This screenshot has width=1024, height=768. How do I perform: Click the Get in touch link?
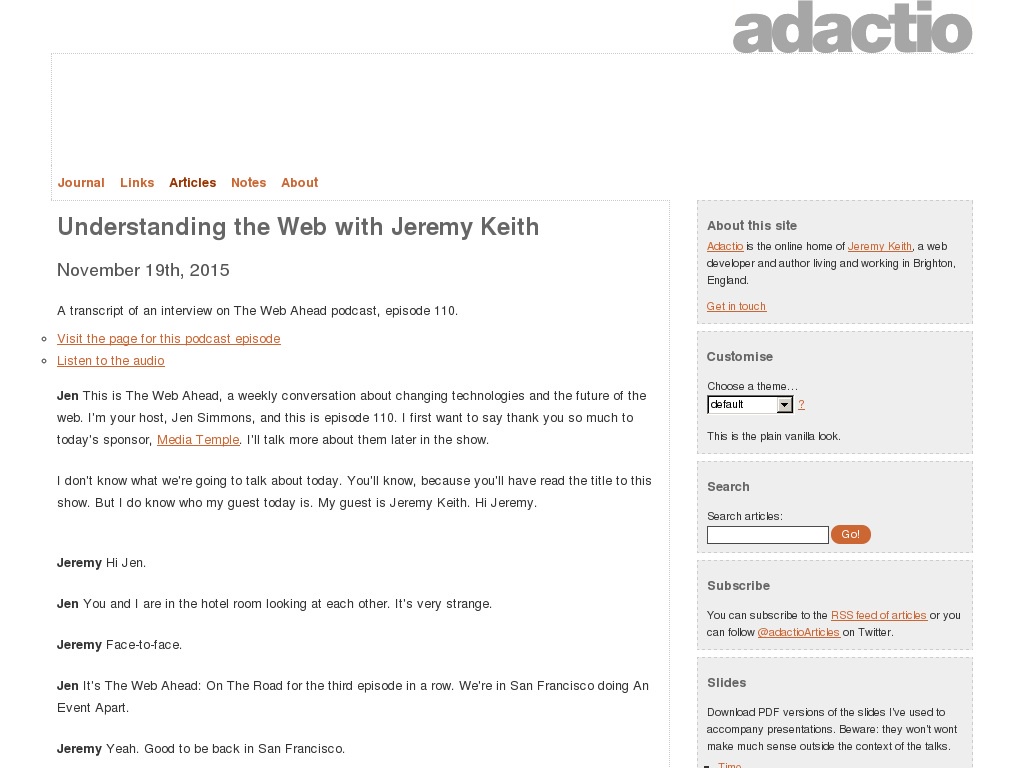coord(736,306)
